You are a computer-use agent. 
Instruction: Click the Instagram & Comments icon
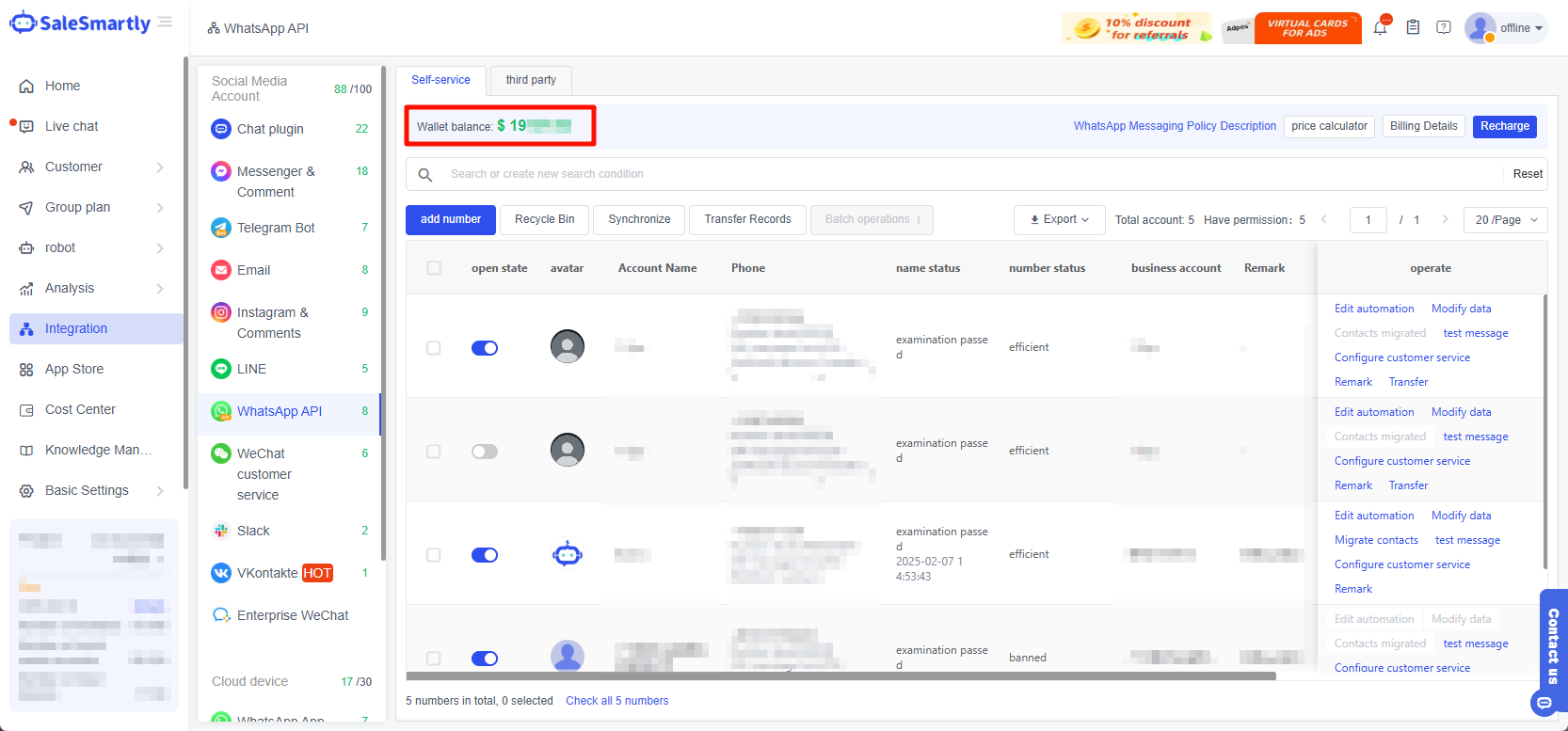221,312
